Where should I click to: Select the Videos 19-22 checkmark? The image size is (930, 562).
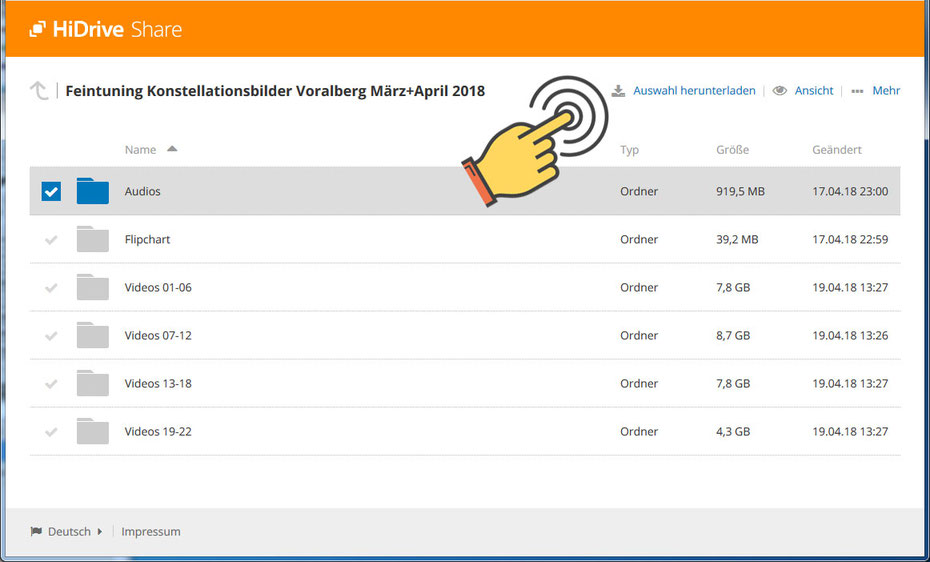(x=51, y=432)
